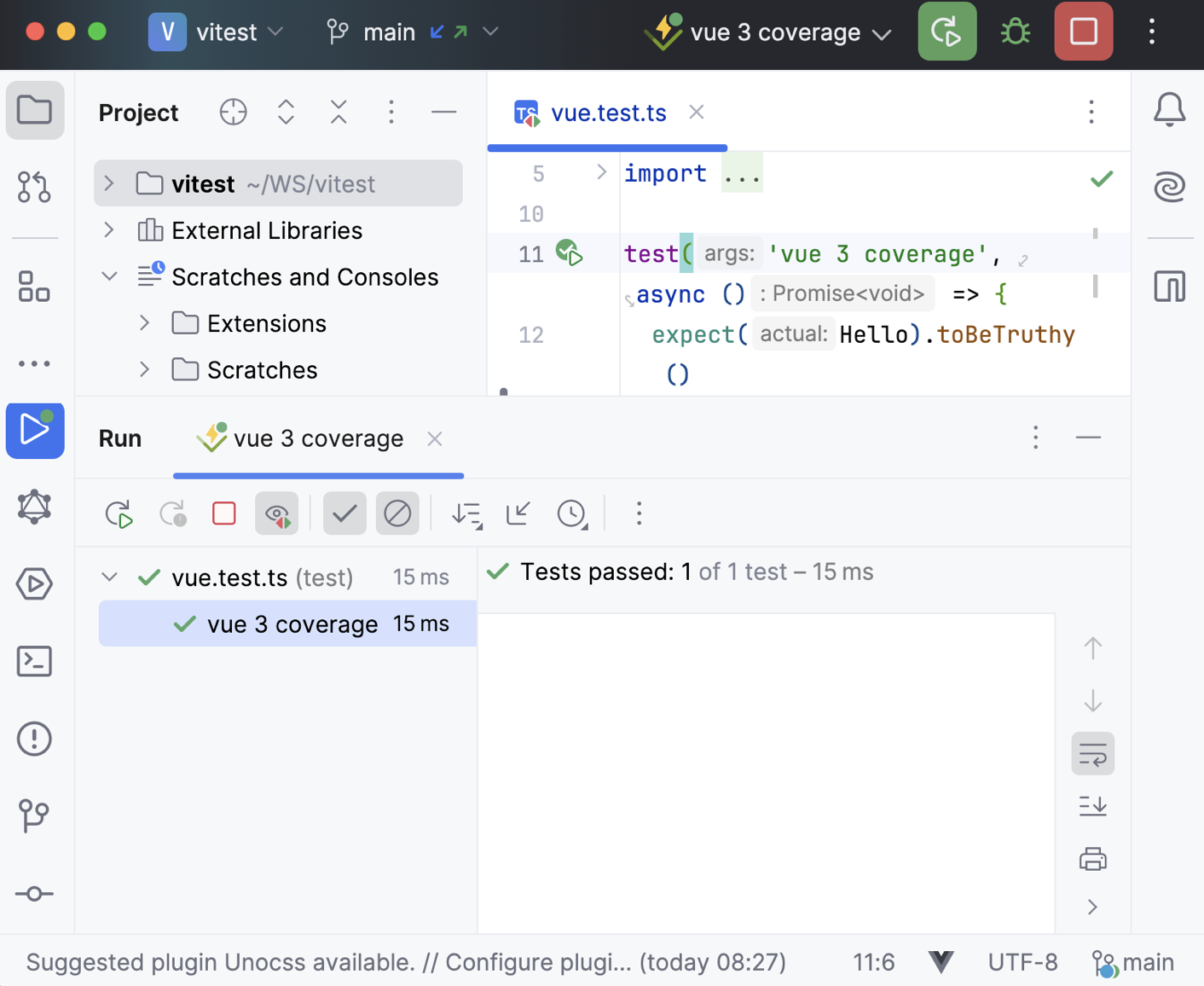
Task: Rerun tests in the Run toolbar
Action: (x=119, y=513)
